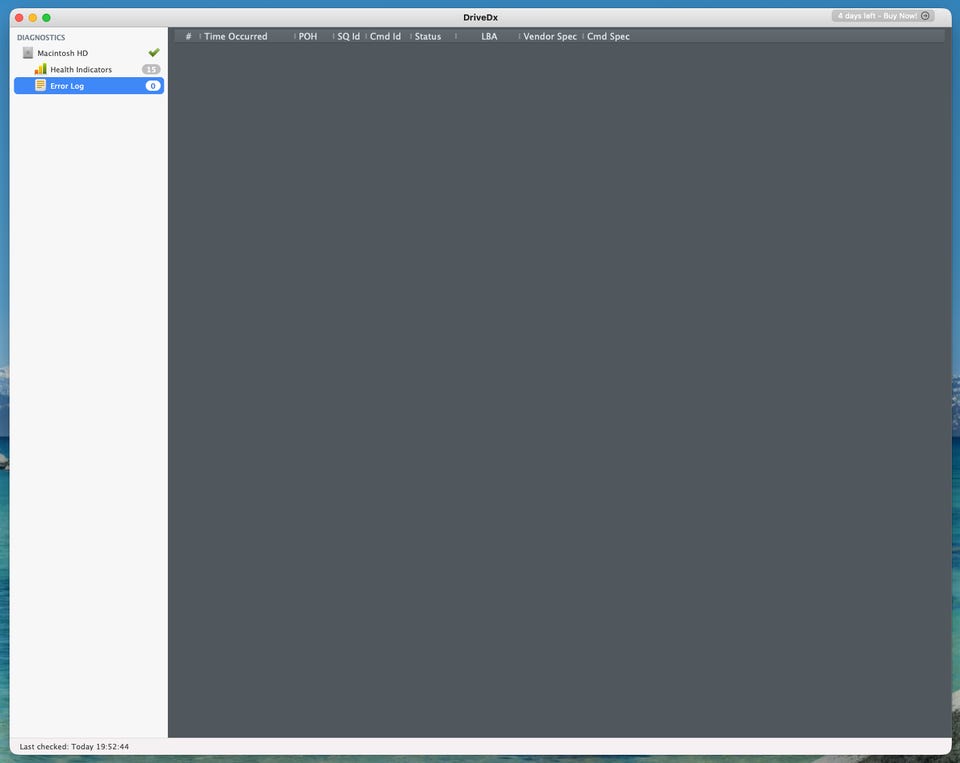Select Macintosh HD in Diagnostics list

(63, 53)
